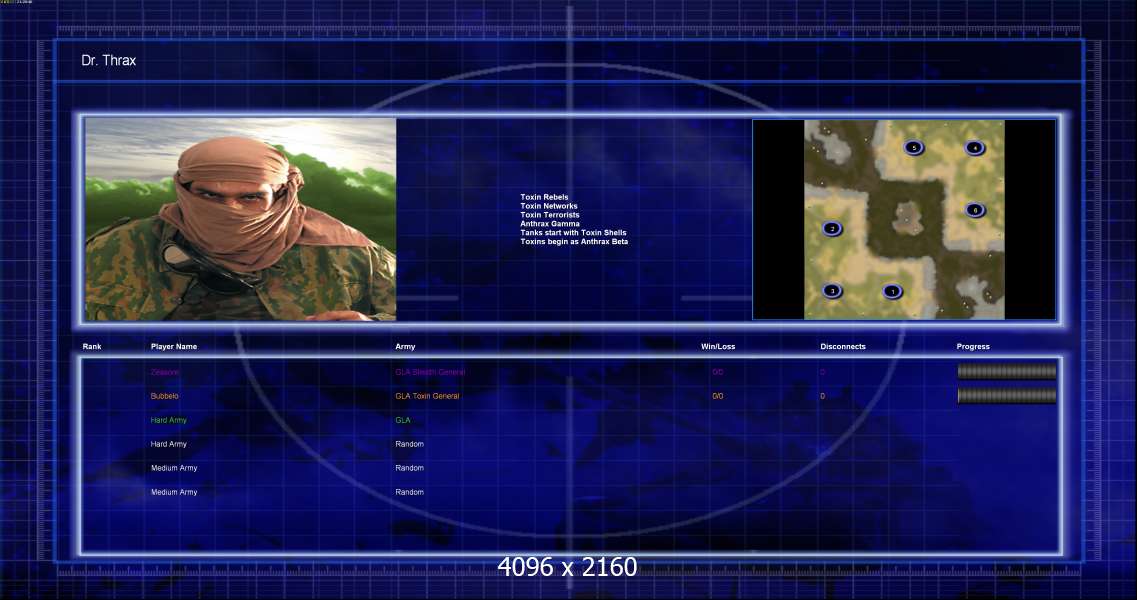
Task: Click the GLA Stealth General army entry
Action: (x=430, y=372)
